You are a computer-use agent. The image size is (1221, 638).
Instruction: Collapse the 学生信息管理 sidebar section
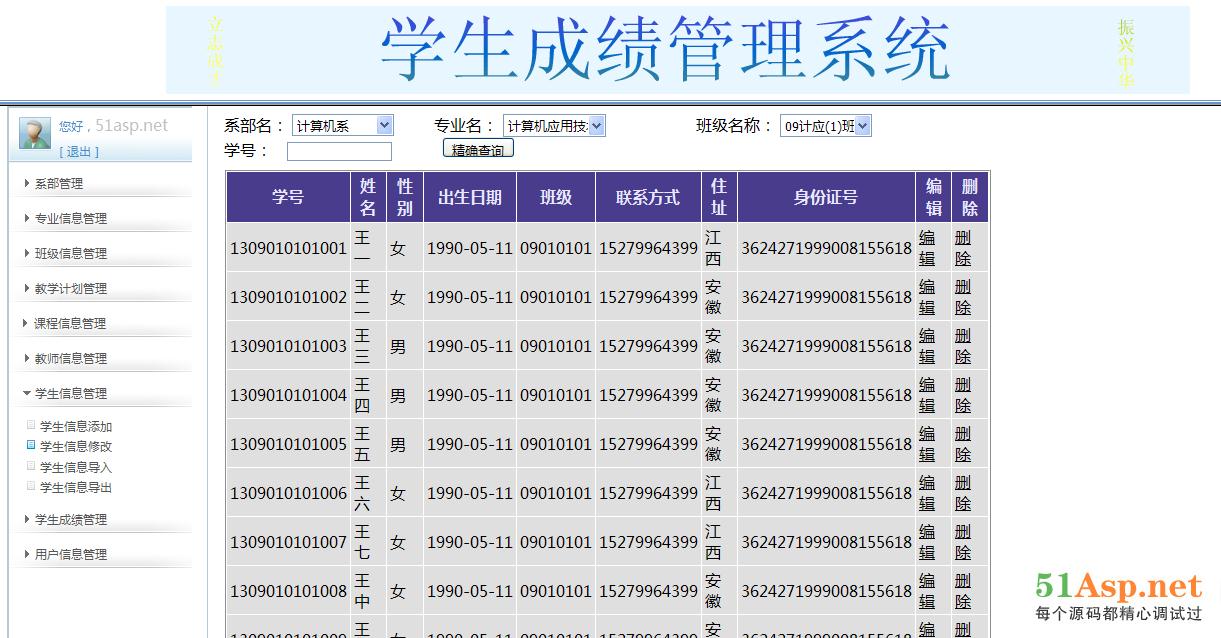pos(70,393)
